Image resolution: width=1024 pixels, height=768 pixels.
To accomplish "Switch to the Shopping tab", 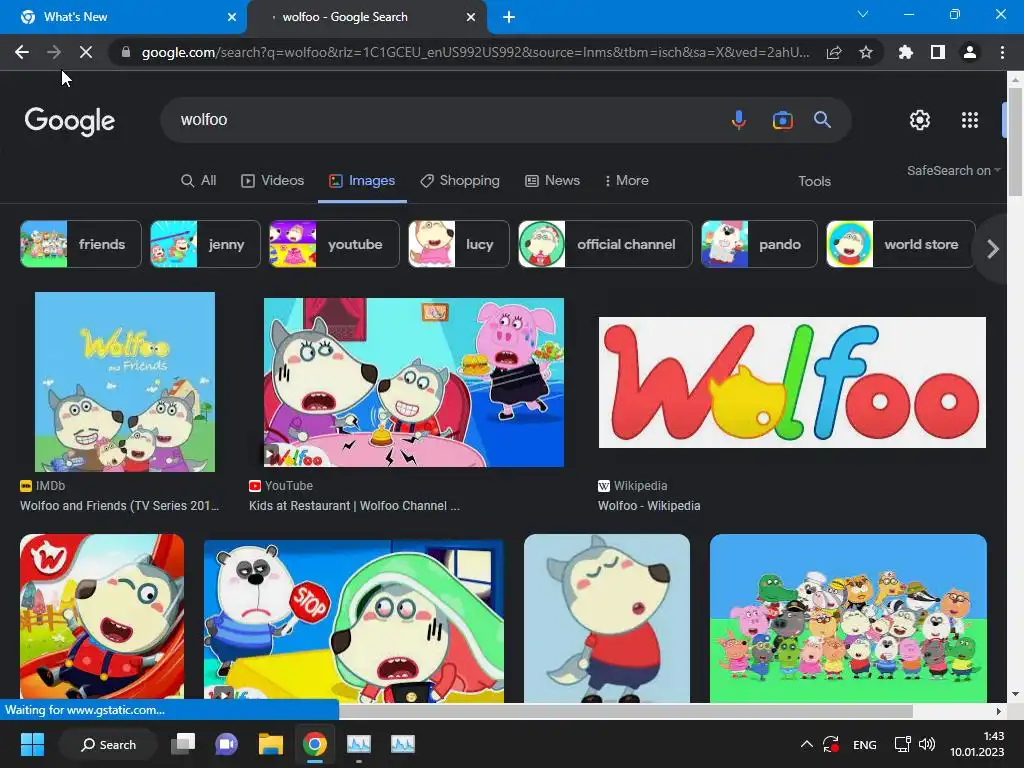I will click(x=460, y=180).
